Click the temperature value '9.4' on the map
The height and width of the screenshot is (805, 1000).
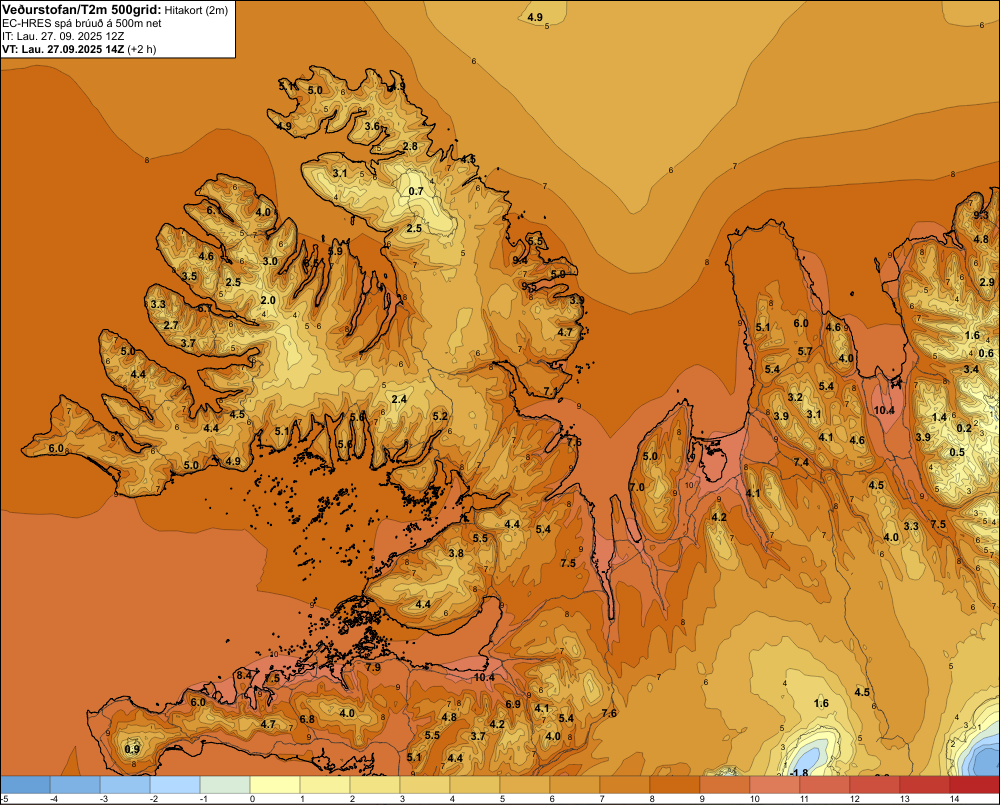(x=520, y=260)
